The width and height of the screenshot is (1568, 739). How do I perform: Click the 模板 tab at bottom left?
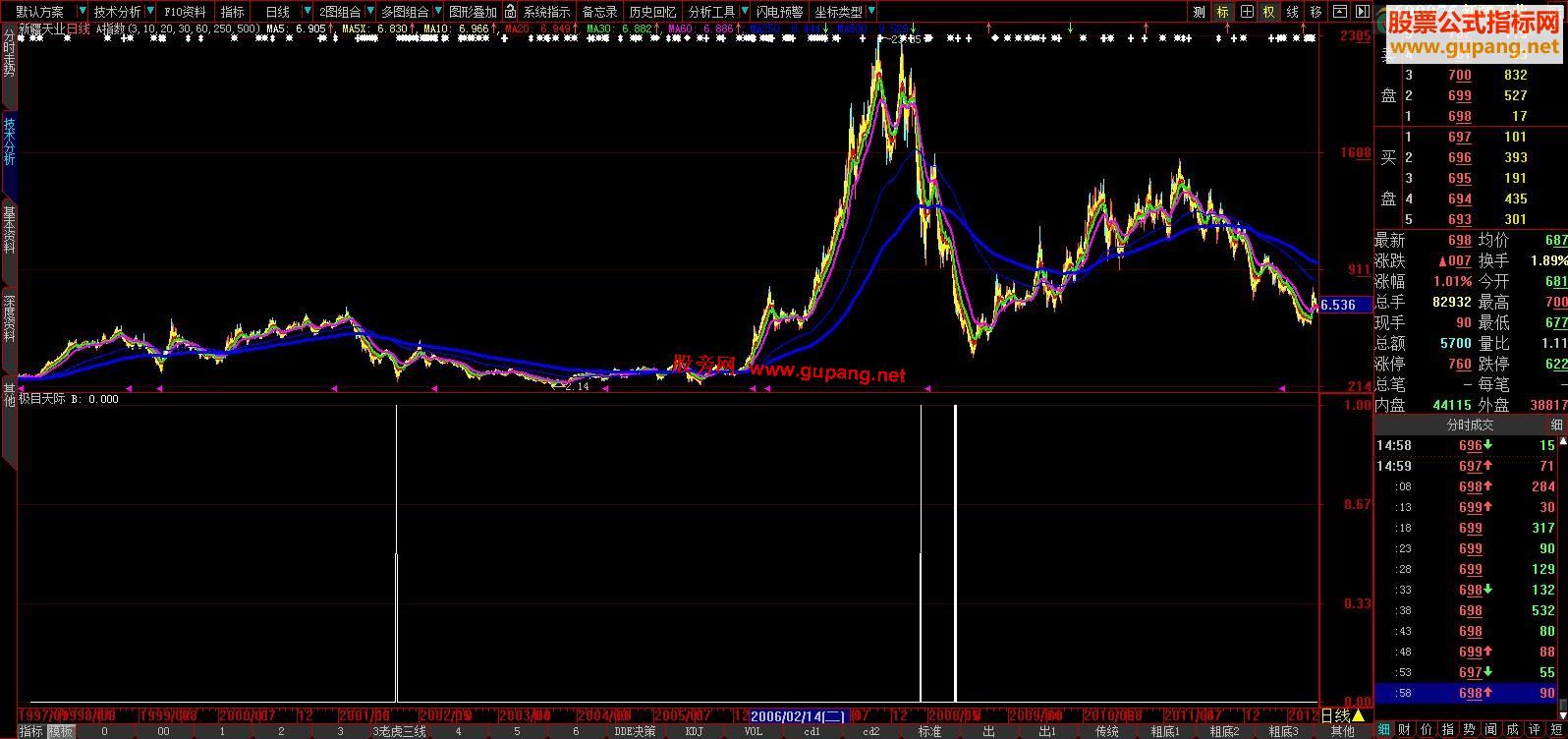[61, 731]
